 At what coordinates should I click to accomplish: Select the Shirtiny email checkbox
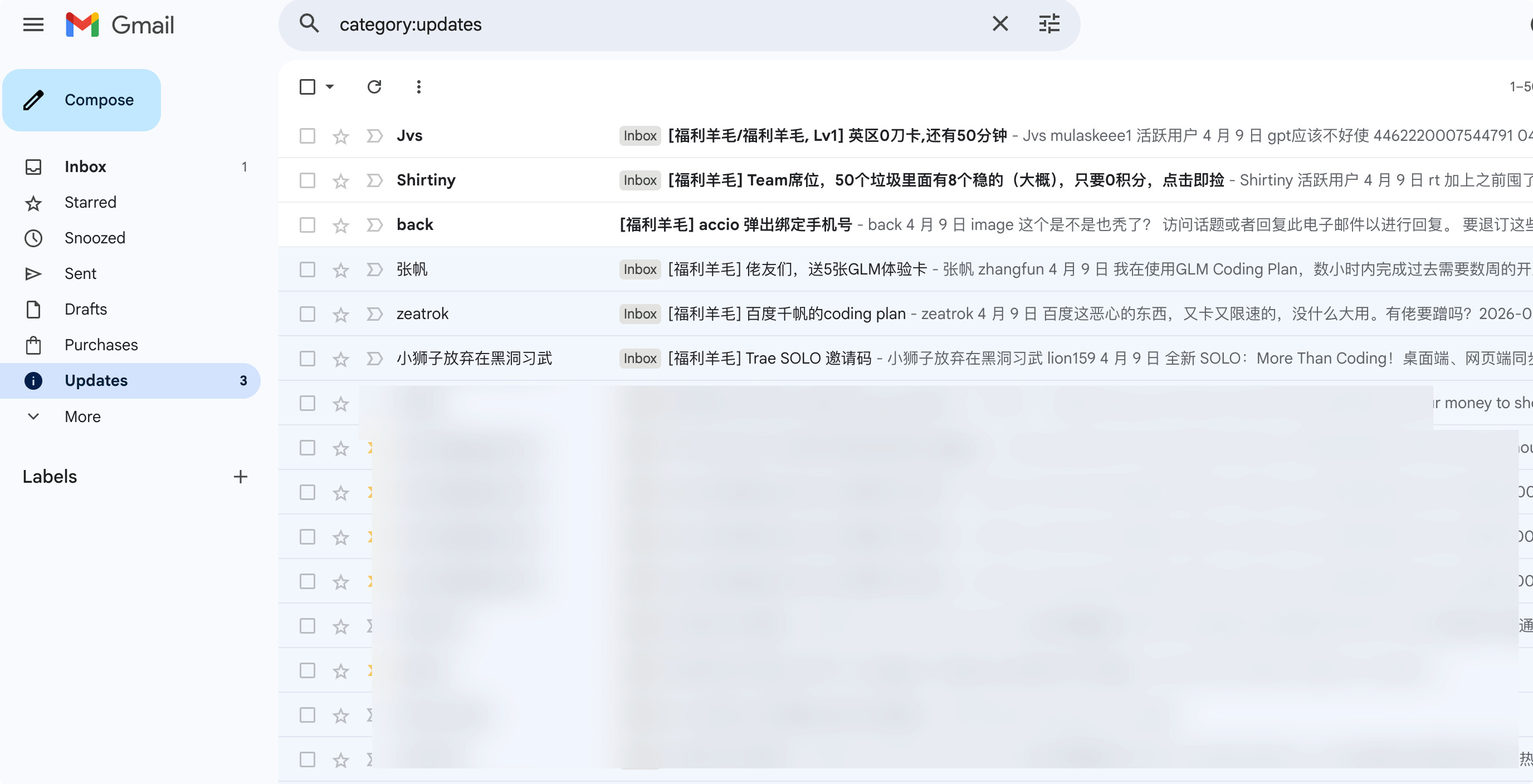click(x=307, y=180)
